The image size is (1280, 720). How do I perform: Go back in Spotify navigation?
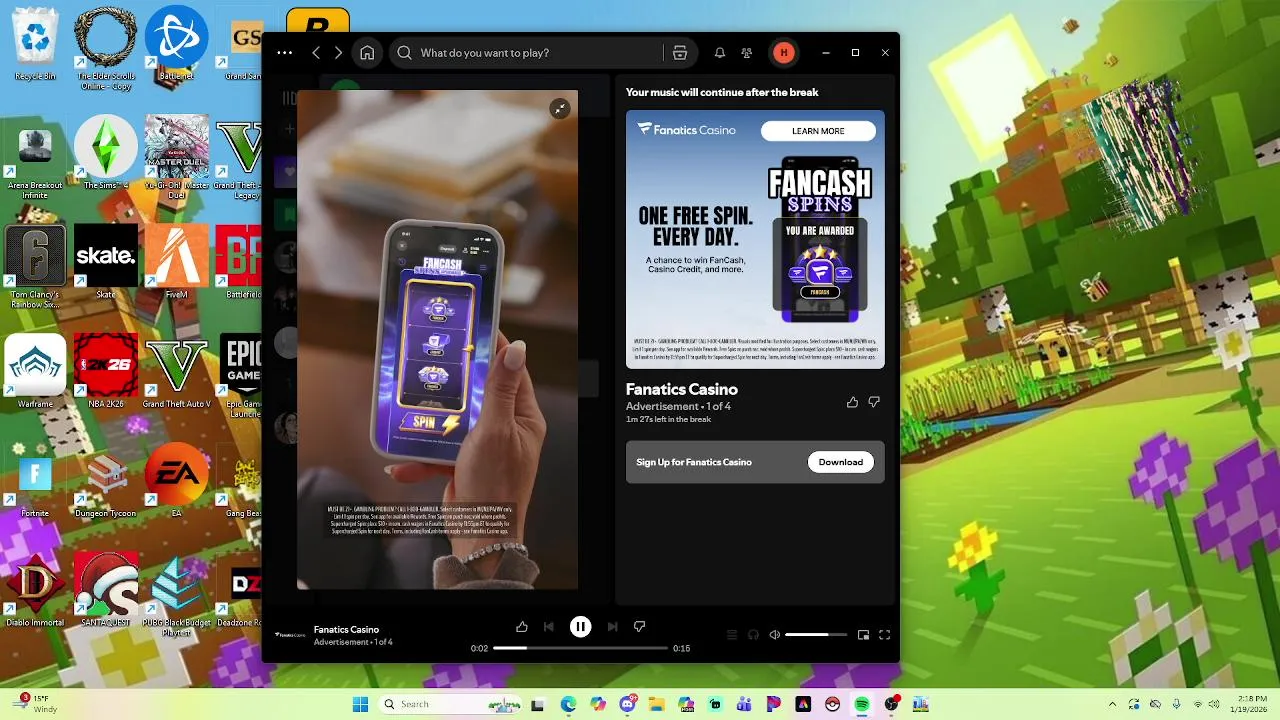316,53
